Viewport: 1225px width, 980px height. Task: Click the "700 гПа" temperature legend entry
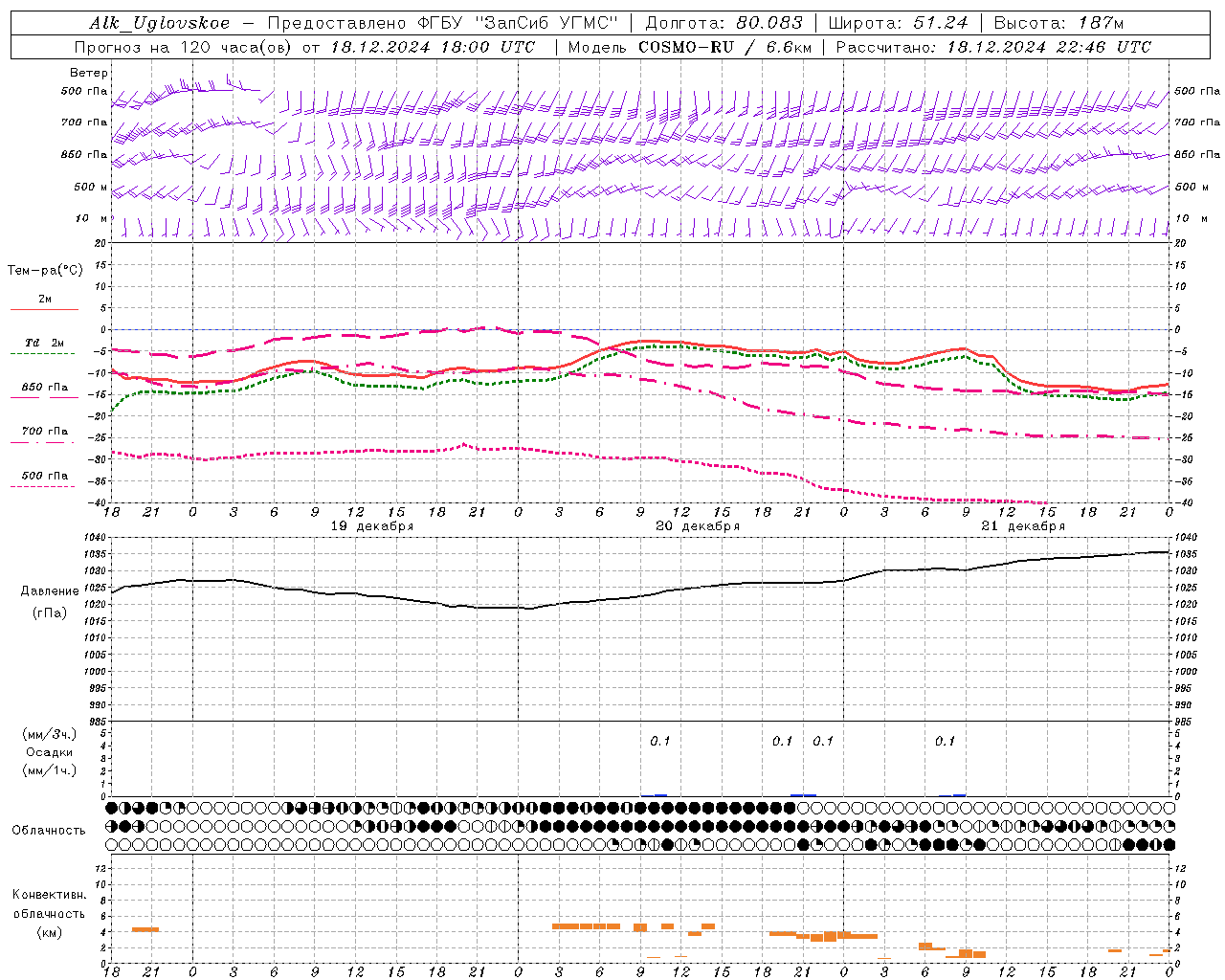[45, 431]
